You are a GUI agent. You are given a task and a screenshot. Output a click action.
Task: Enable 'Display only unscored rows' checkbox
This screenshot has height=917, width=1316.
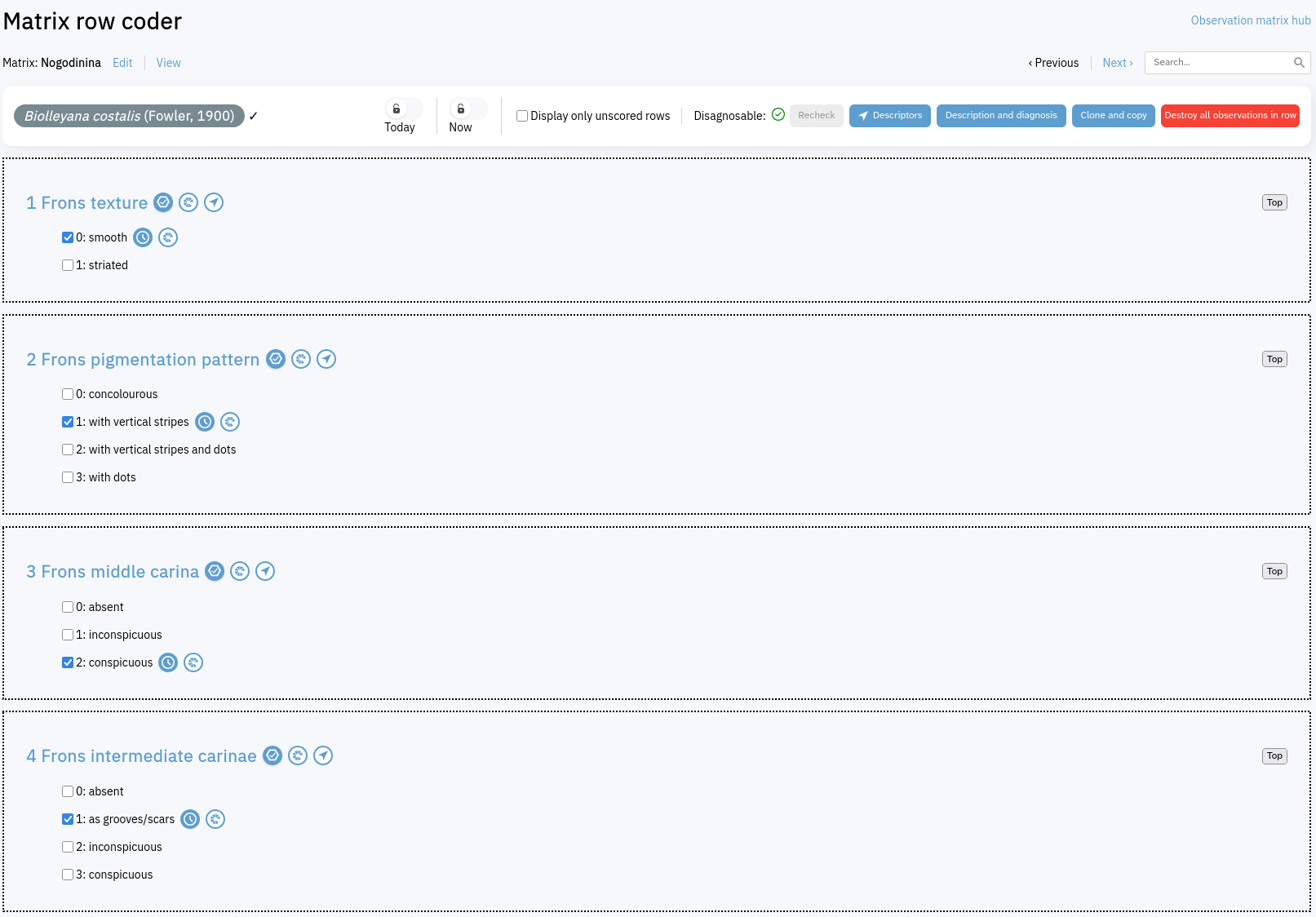coord(522,116)
